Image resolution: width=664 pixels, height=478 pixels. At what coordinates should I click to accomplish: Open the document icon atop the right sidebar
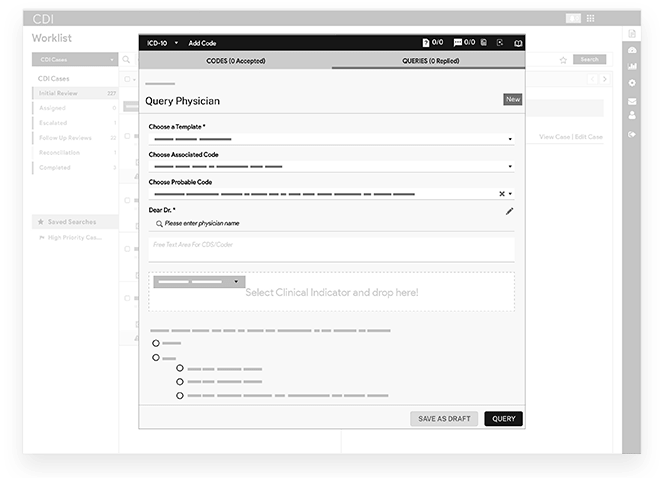(x=632, y=33)
